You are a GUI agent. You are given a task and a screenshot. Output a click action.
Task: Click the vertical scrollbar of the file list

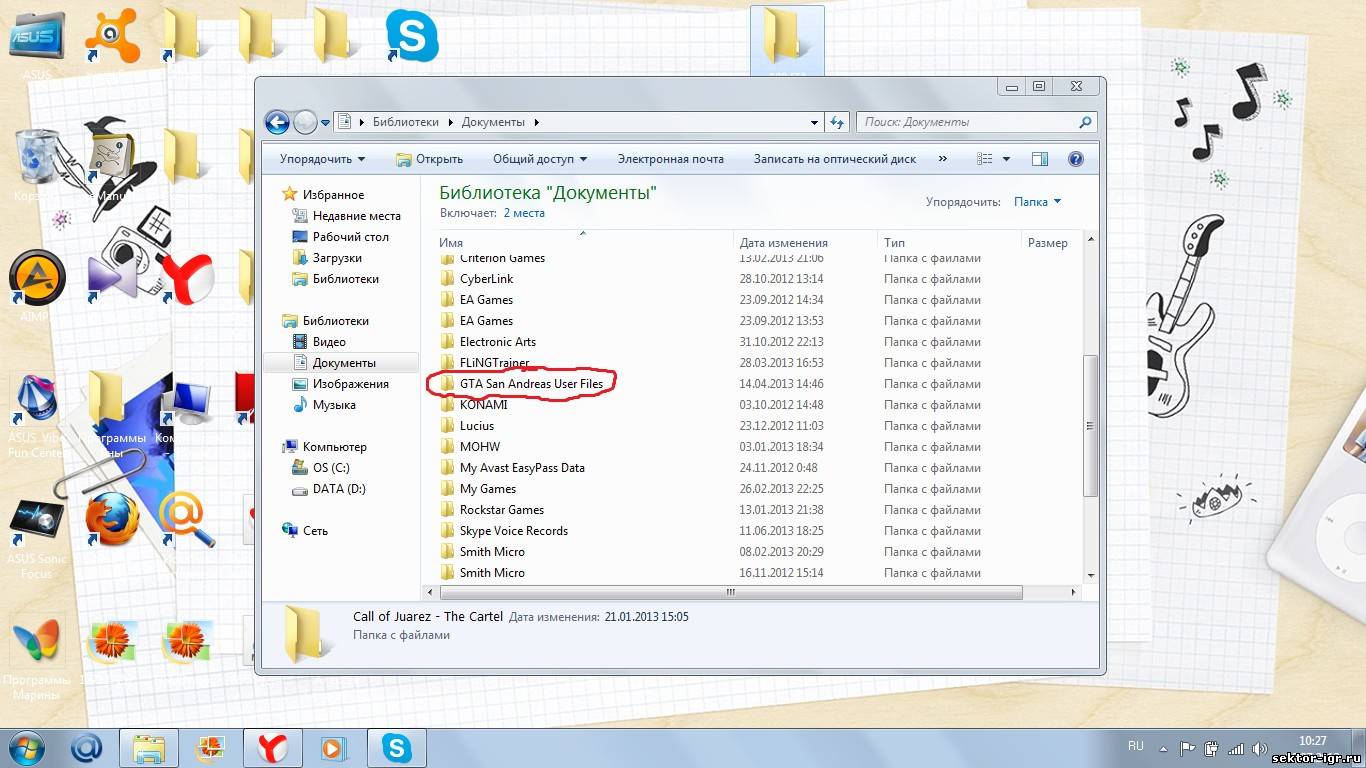click(x=1090, y=425)
